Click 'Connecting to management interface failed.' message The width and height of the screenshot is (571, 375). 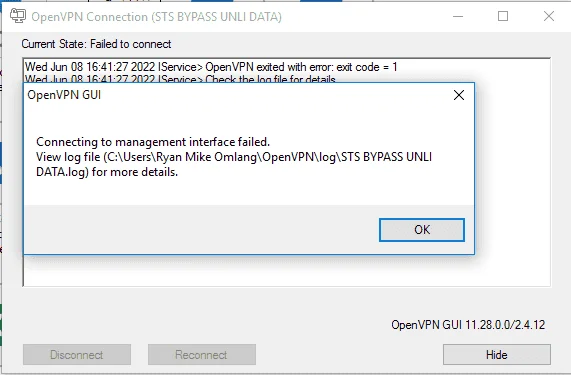(x=153, y=142)
